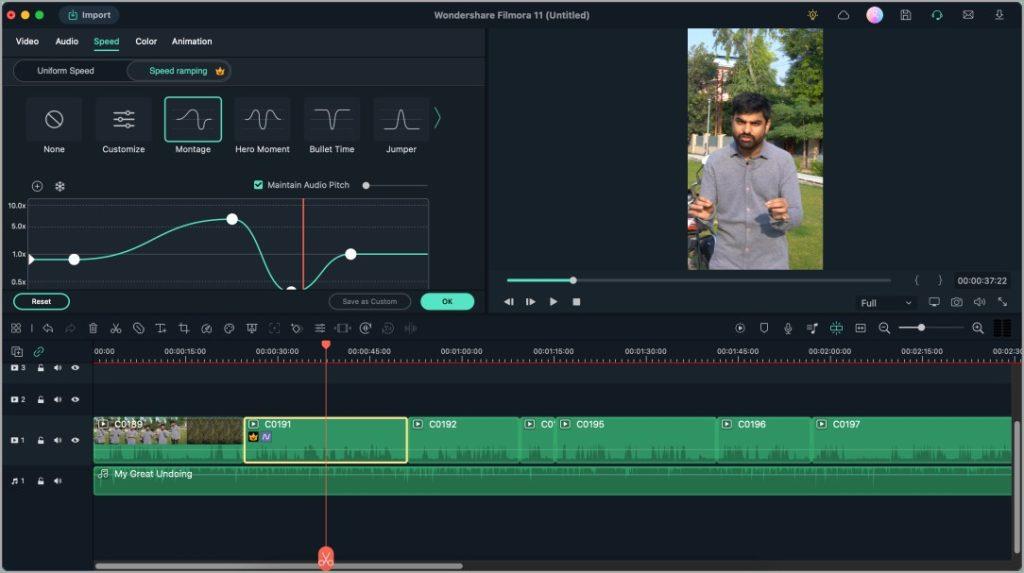Switch to the Audio tab
The width and height of the screenshot is (1024, 573).
(x=67, y=41)
